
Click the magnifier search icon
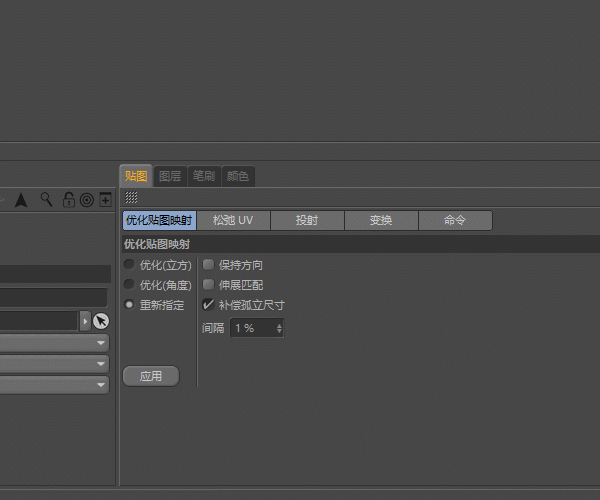46,200
